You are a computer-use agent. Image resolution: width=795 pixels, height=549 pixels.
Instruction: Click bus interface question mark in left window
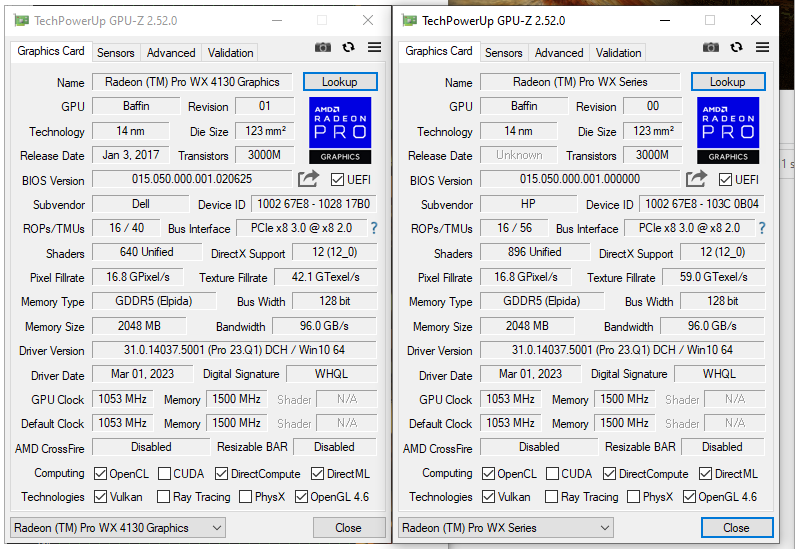click(374, 228)
